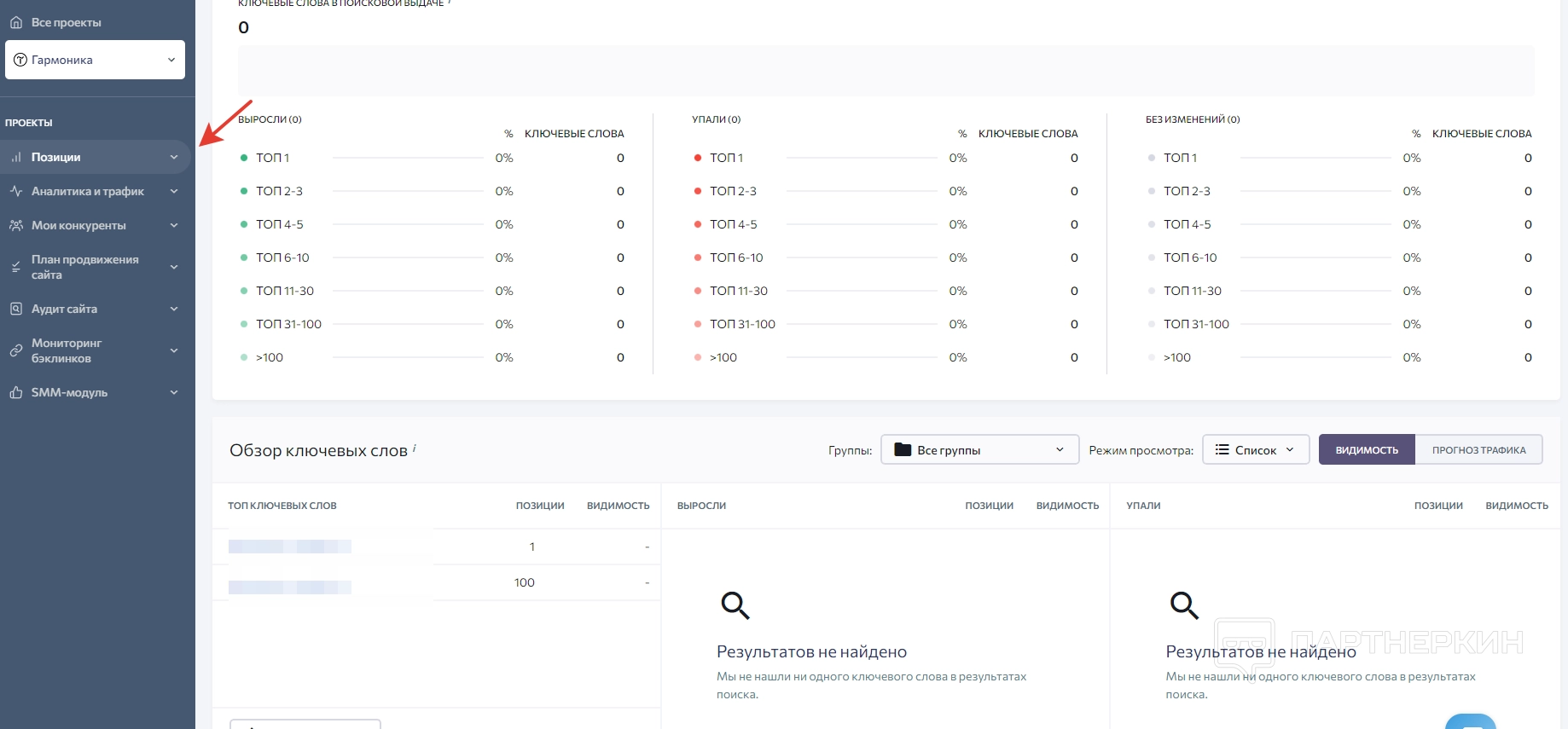This screenshot has height=729, width=1568.
Task: Click the info icon near Обзор ключевых слов
Action: (415, 447)
